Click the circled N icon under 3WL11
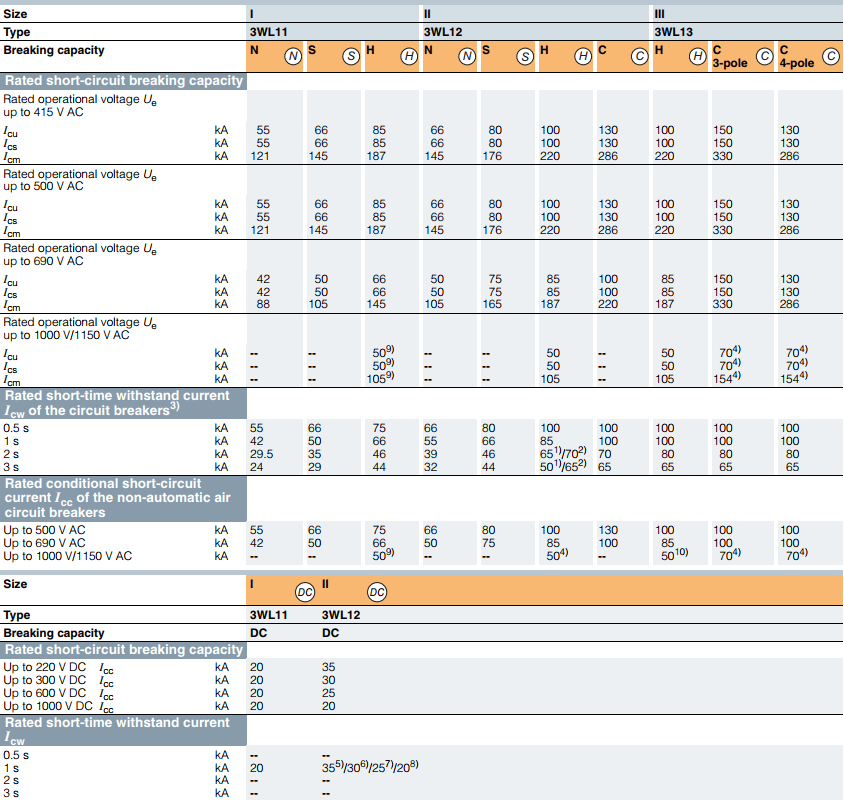Image resolution: width=844 pixels, height=800 pixels. [292, 57]
